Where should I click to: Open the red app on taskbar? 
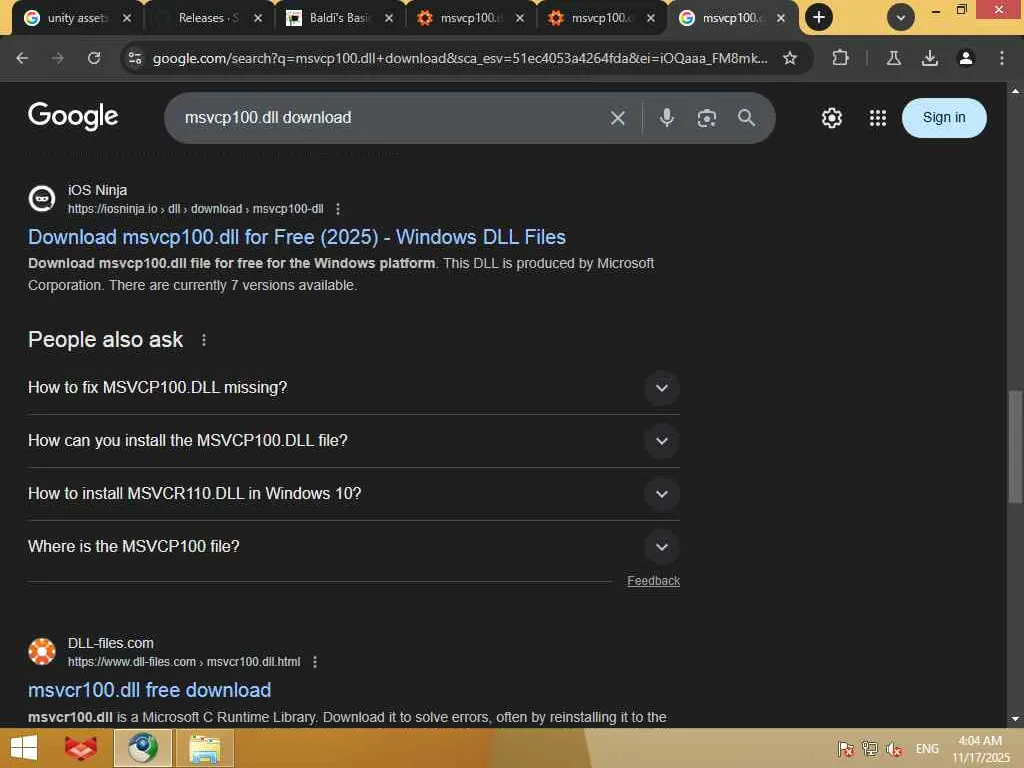pyautogui.click(x=82, y=748)
